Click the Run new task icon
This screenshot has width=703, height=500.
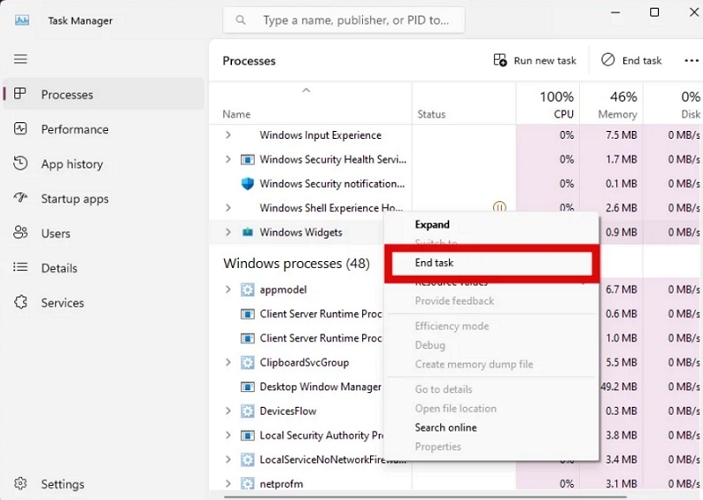[500, 60]
